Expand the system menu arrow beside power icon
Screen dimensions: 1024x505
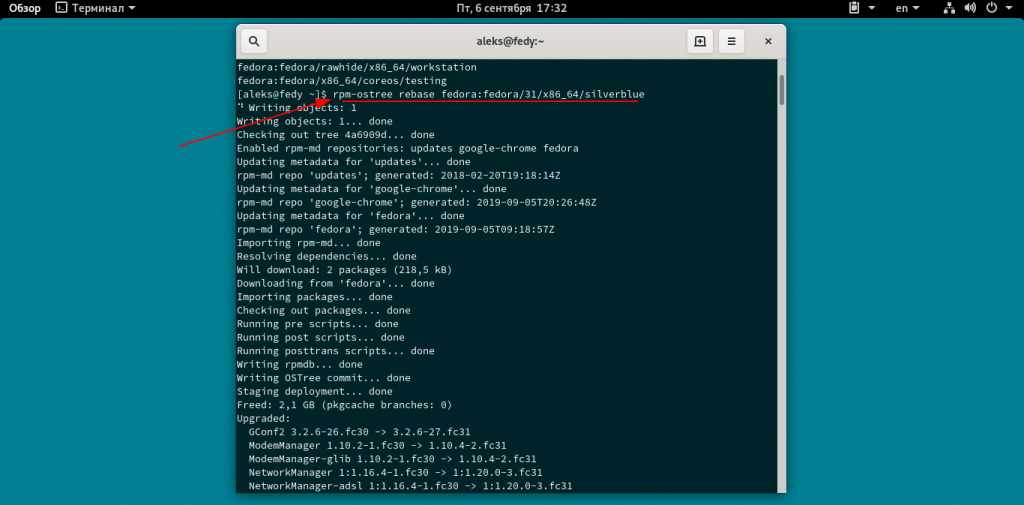pos(1010,8)
